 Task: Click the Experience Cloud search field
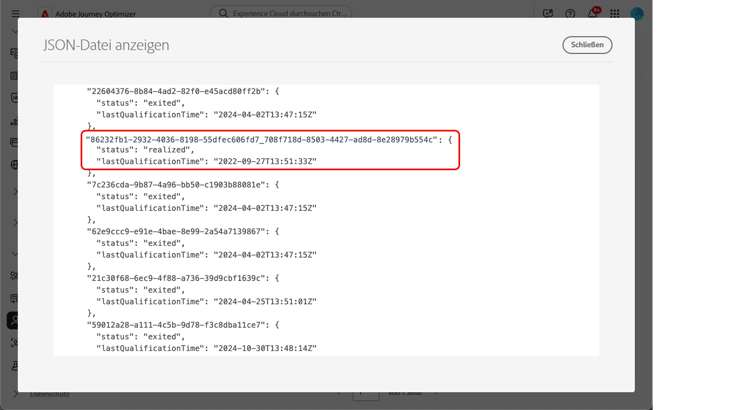pyautogui.click(x=281, y=13)
